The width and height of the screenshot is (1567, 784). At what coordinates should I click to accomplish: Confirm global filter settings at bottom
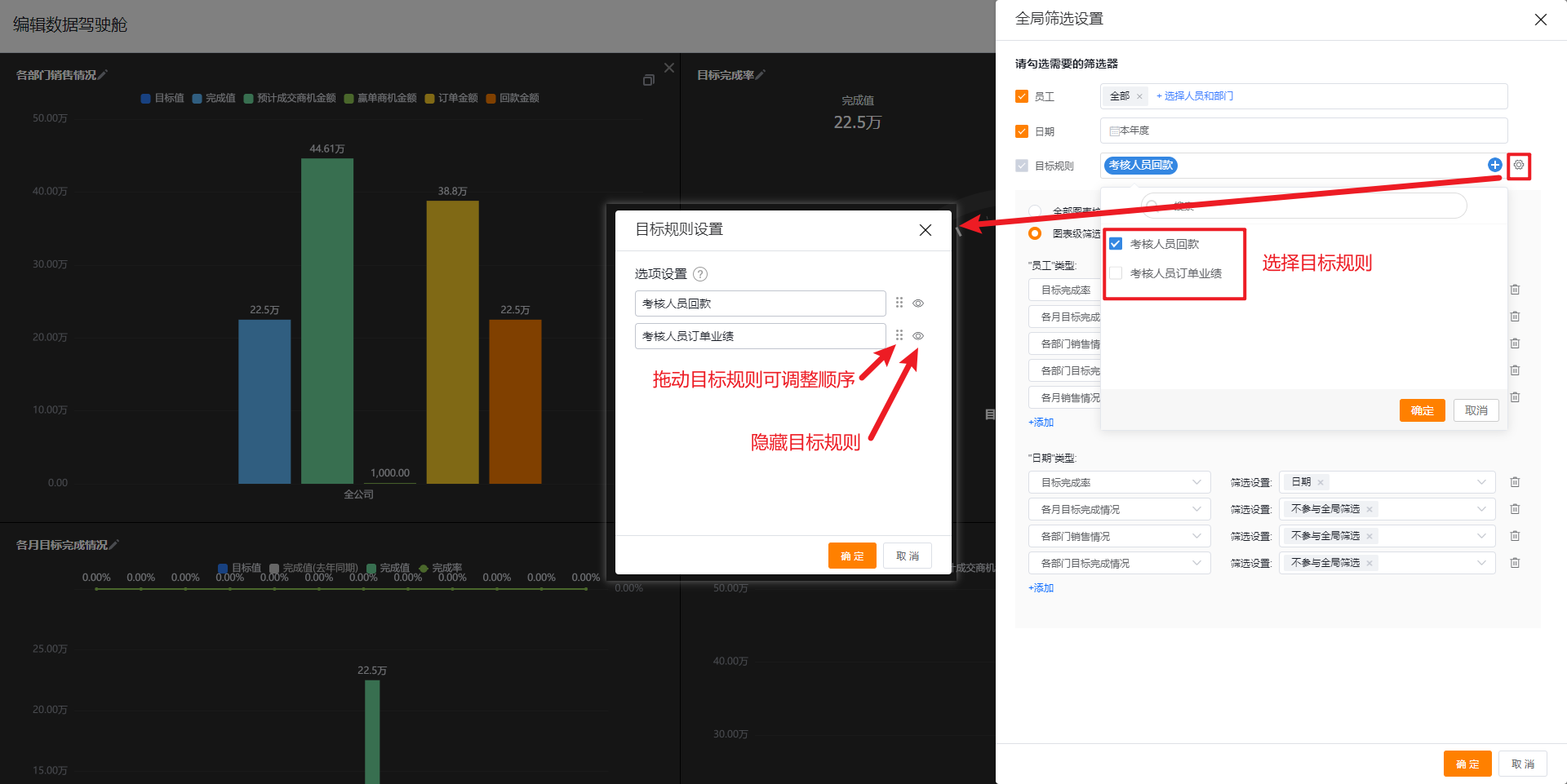pos(1467,764)
